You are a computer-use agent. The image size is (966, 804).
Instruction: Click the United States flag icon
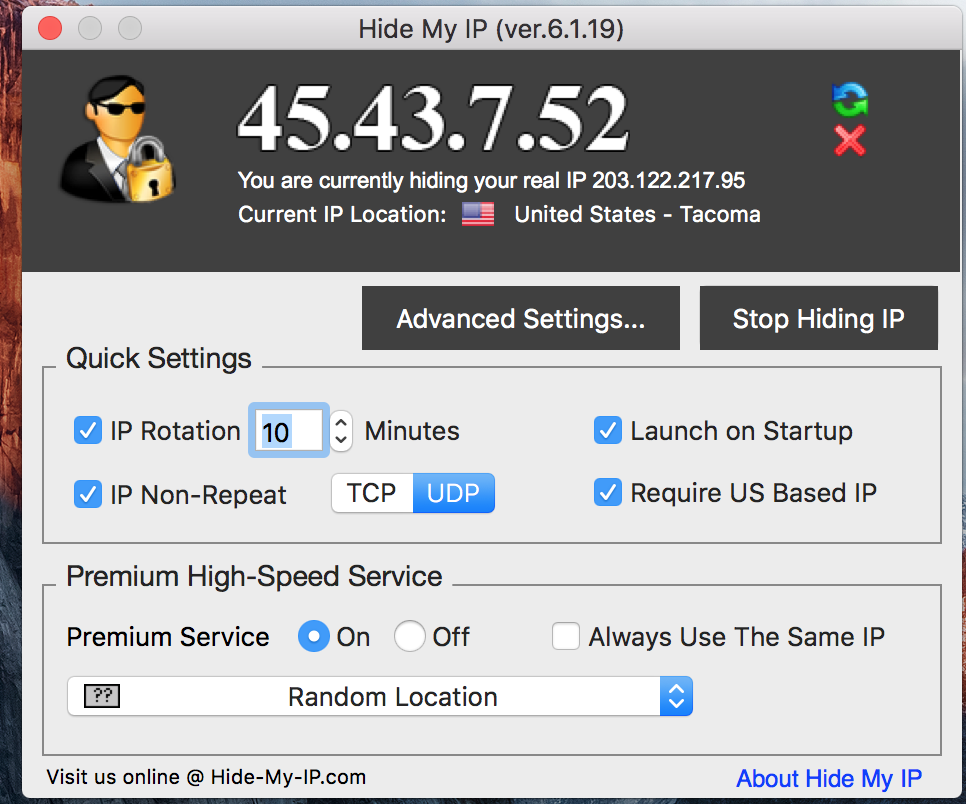point(478,214)
